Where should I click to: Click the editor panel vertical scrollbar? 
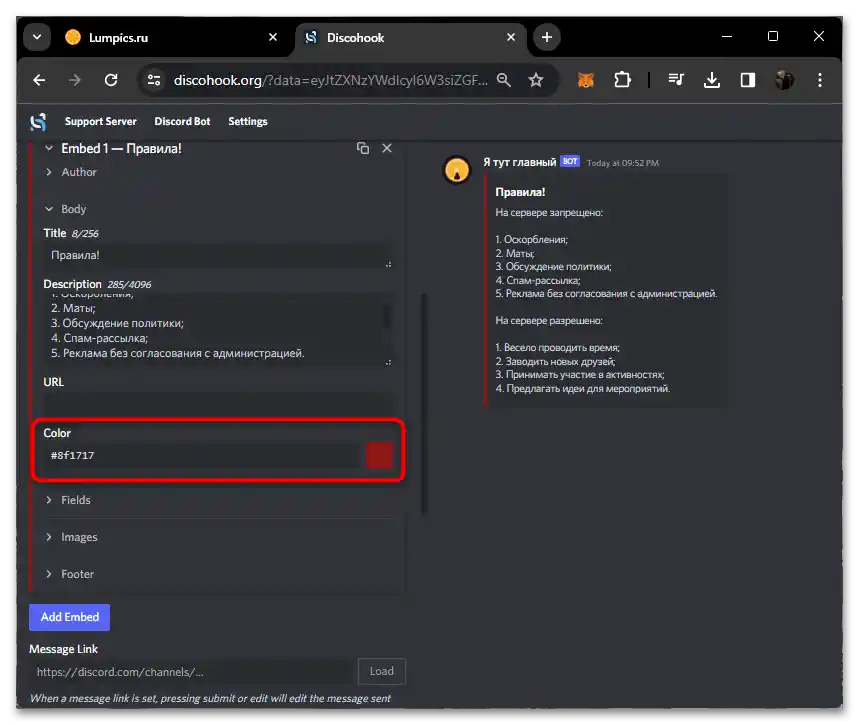[424, 404]
